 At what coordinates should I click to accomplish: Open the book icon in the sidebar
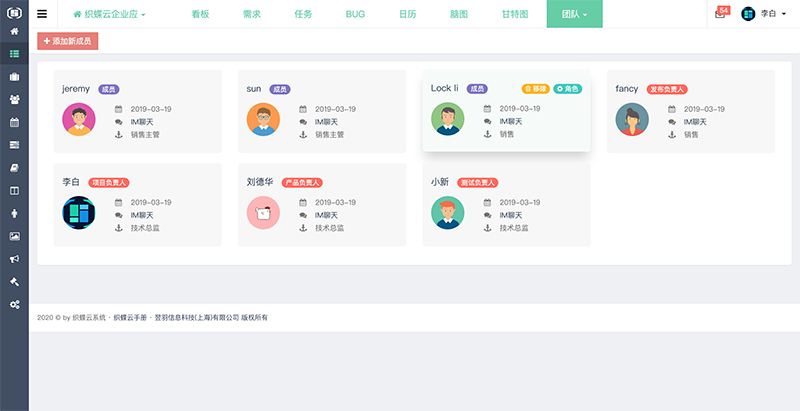coord(14,168)
